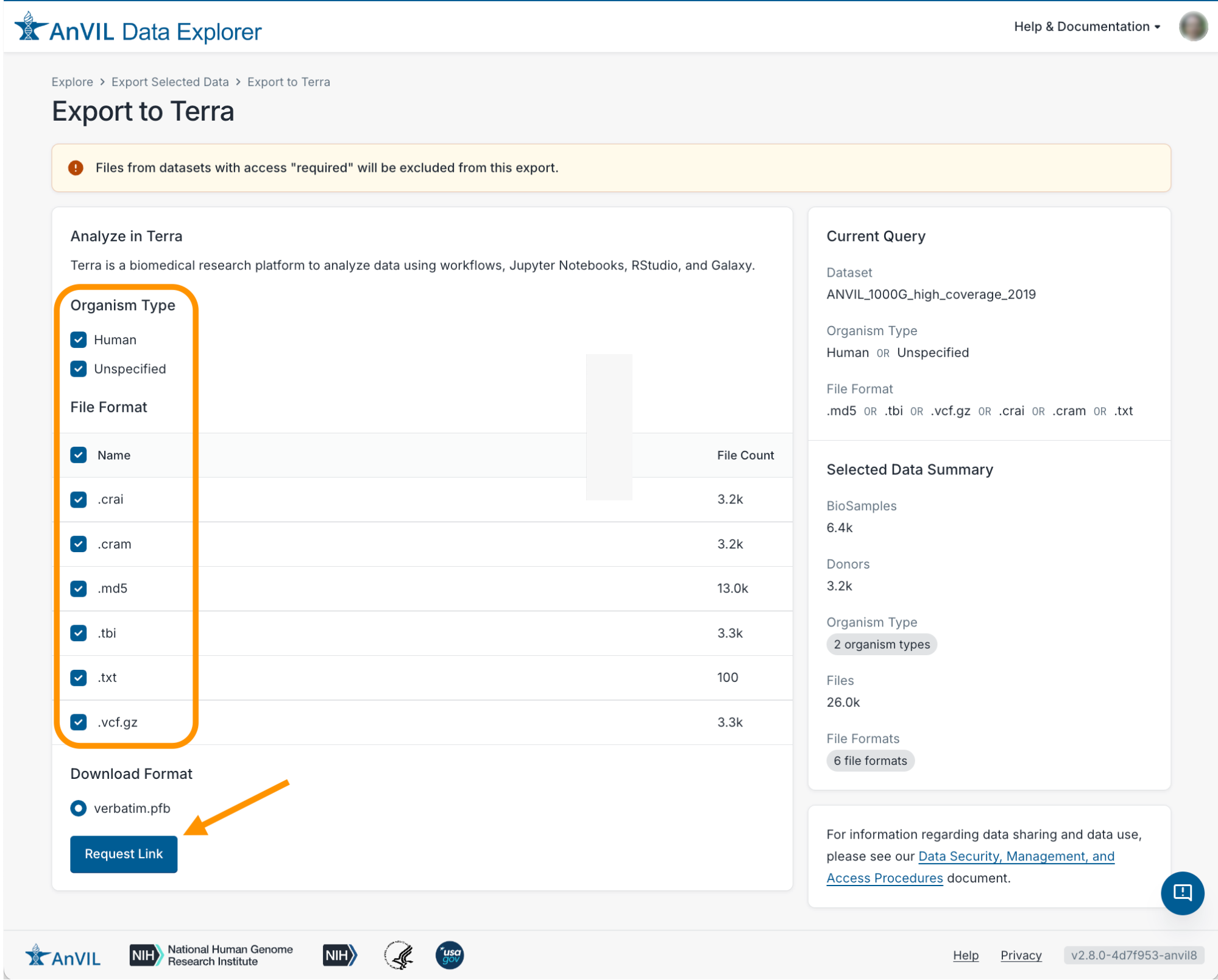Viewport: 1218px width, 980px height.
Task: Select the verbatim.pfb download format
Action: (x=79, y=808)
